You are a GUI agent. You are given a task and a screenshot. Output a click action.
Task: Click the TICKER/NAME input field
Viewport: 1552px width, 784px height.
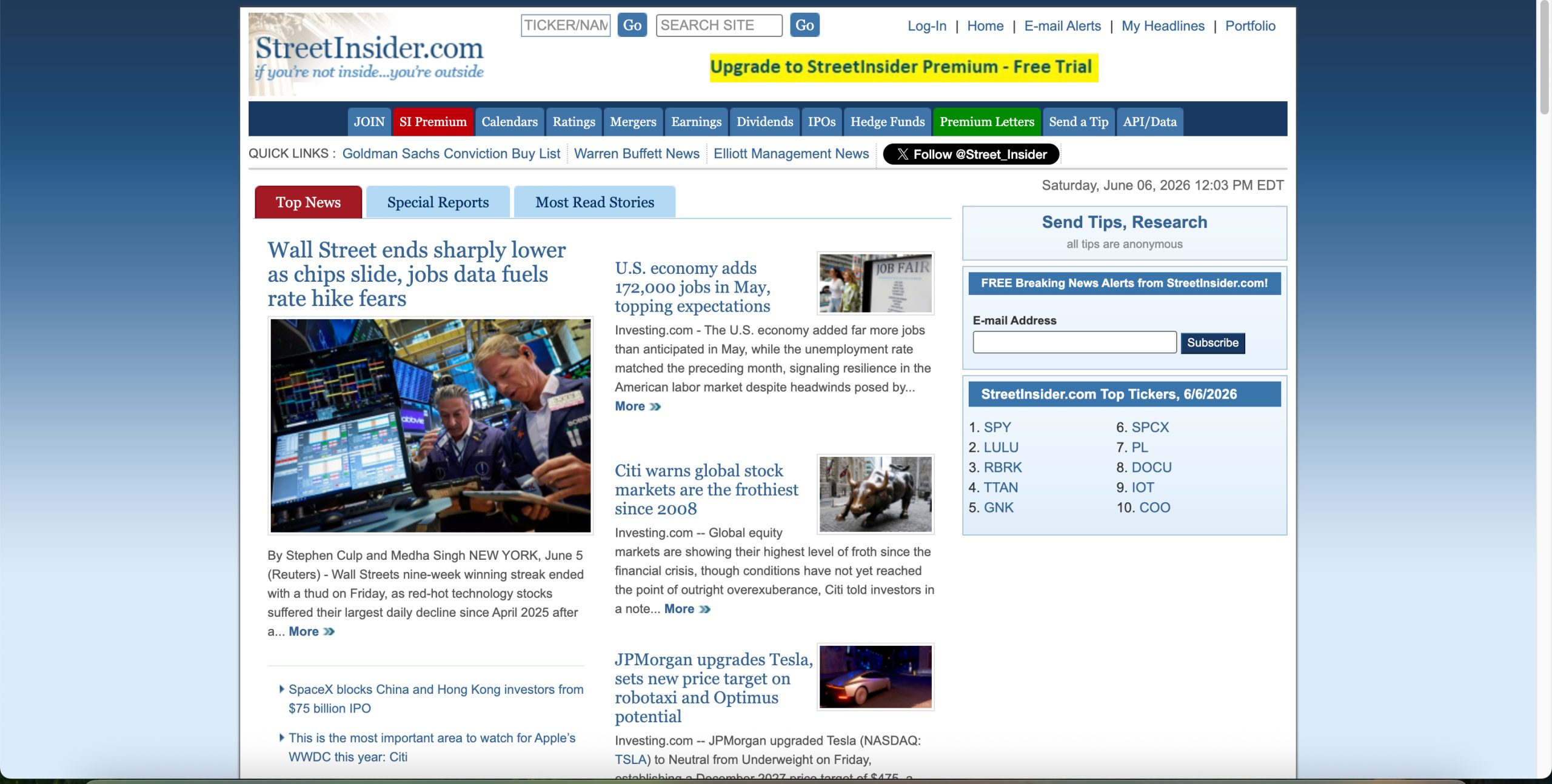coord(566,25)
